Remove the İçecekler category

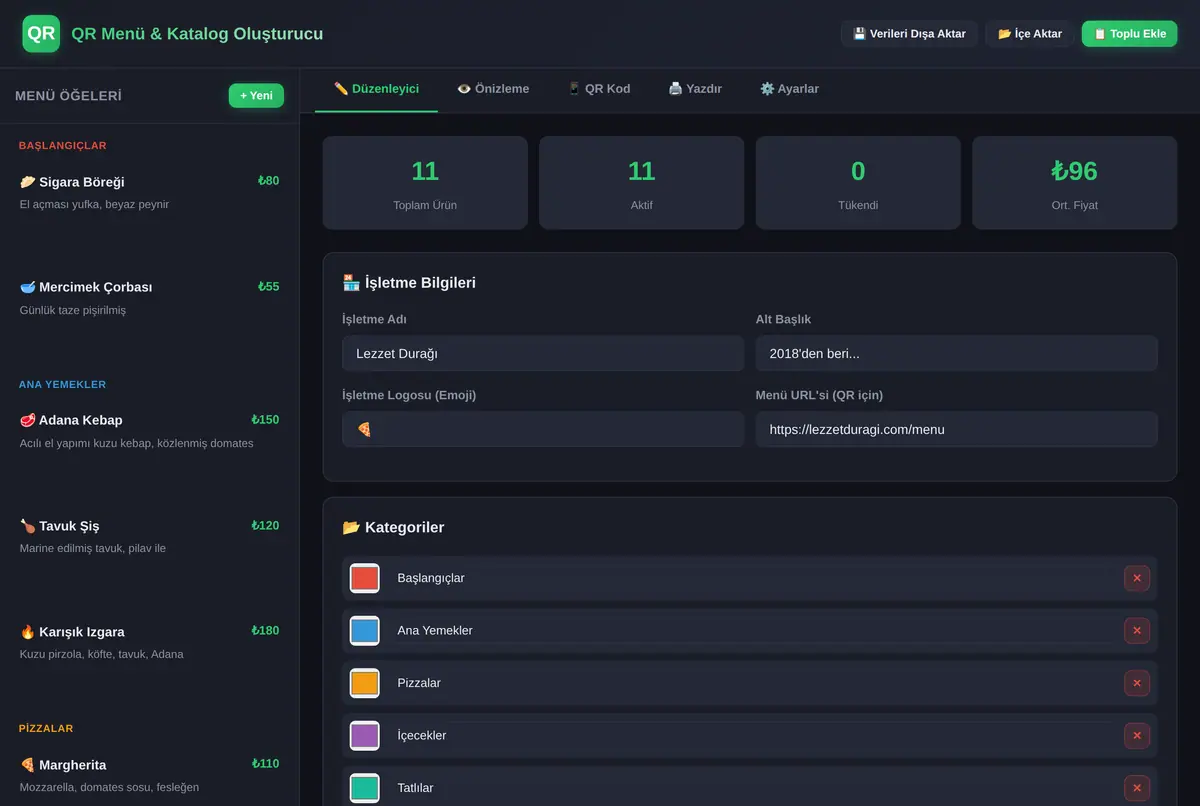click(1137, 736)
